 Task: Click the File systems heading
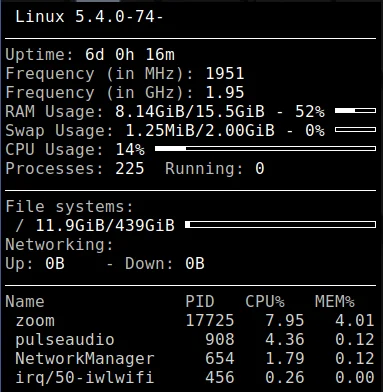[69, 207]
